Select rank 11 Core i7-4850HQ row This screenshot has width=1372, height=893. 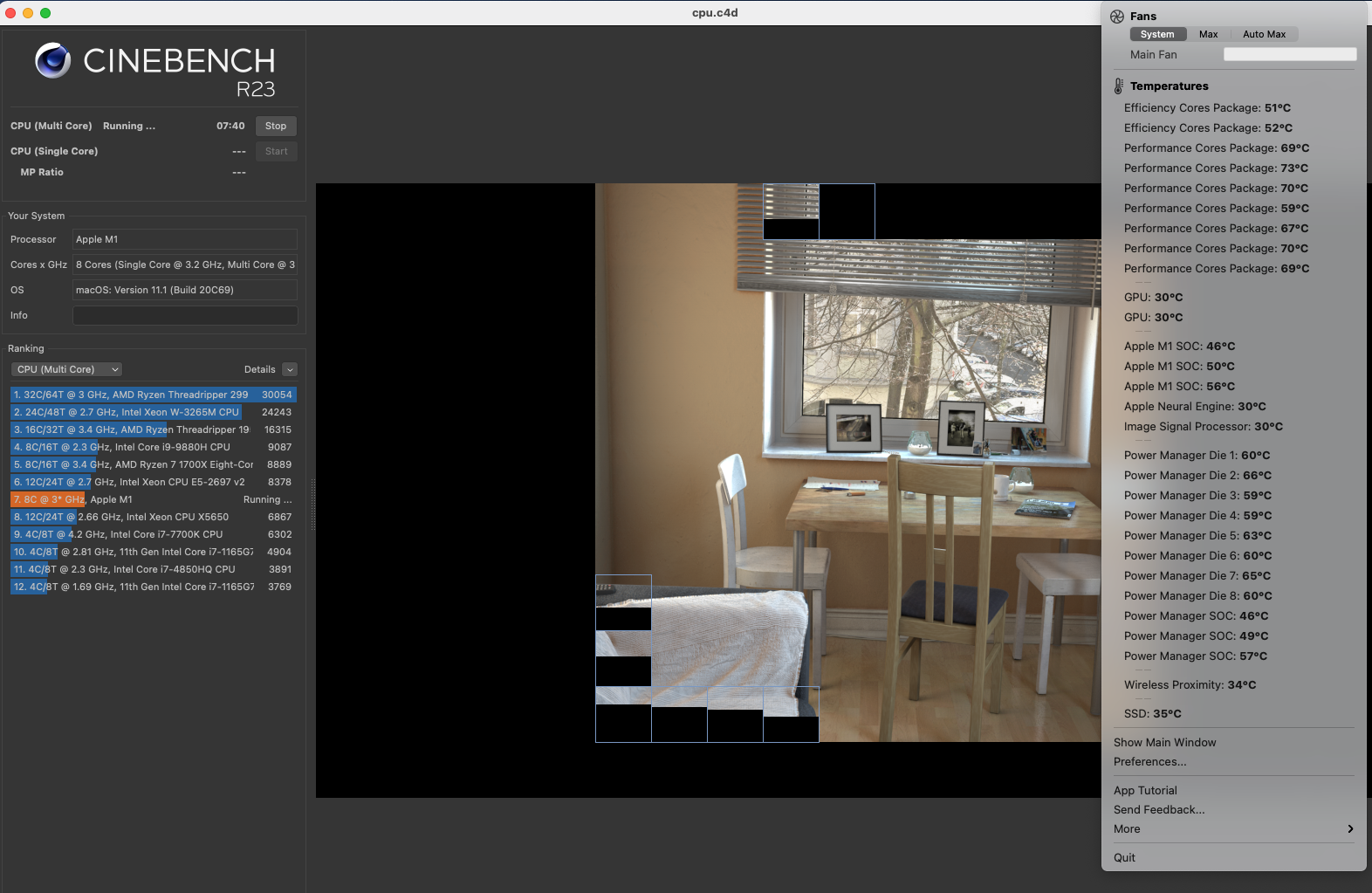pos(154,569)
